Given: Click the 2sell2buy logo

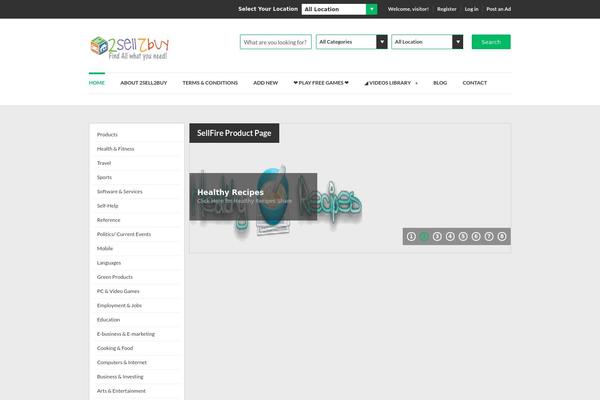Looking at the screenshot, I should click(129, 48).
